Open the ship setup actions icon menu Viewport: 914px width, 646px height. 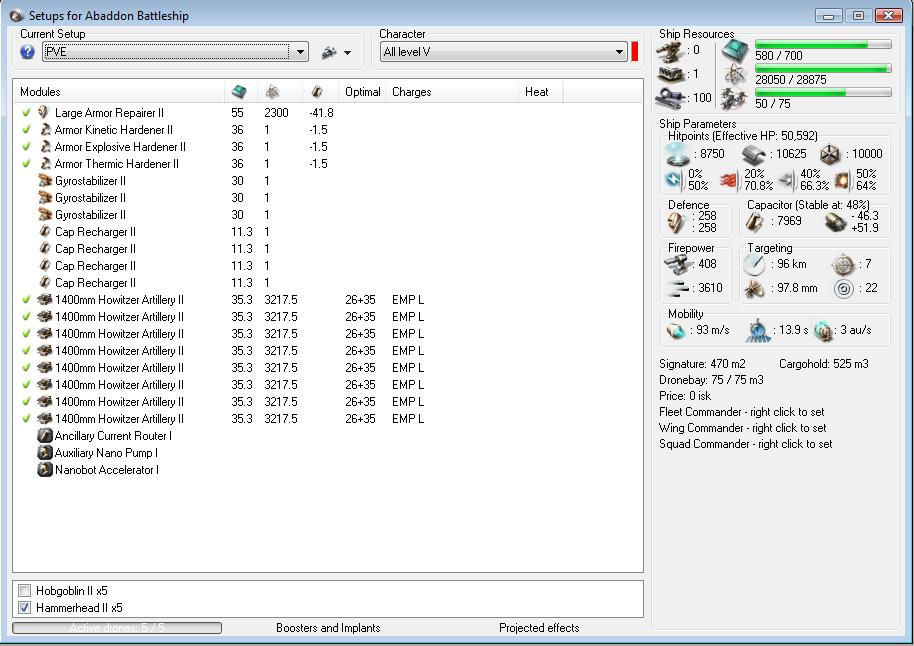[336, 52]
